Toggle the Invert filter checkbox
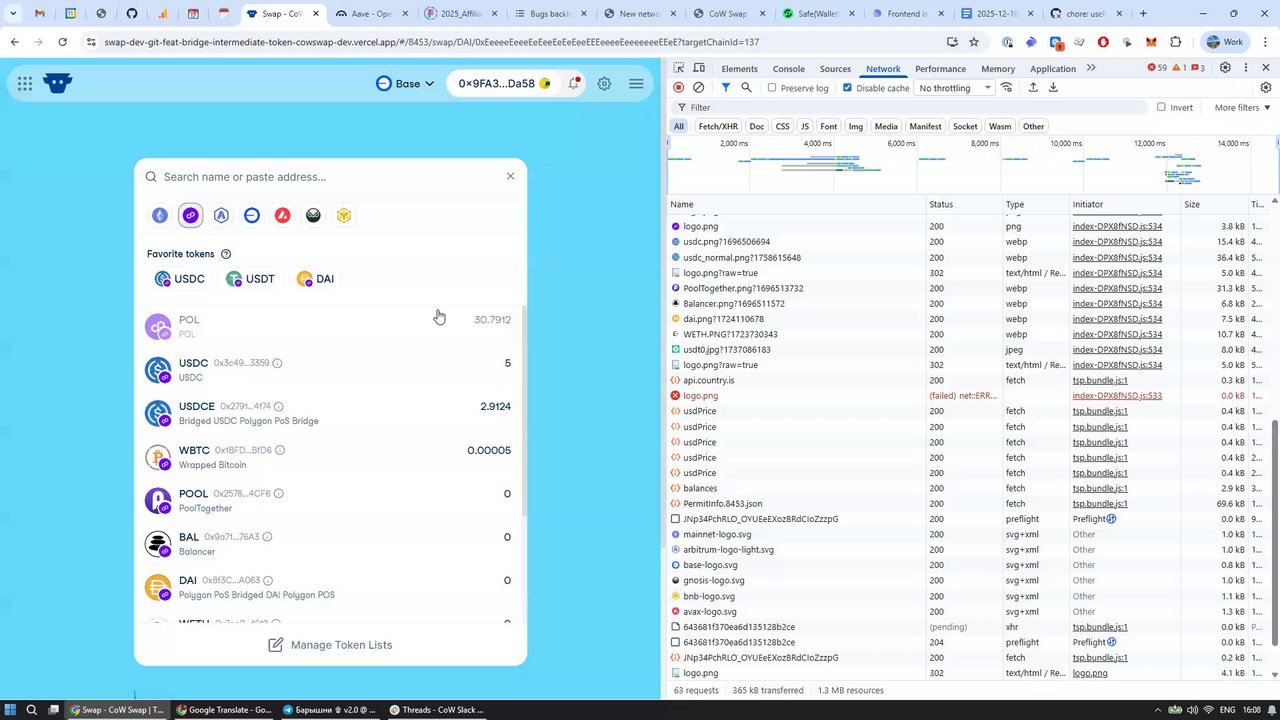The image size is (1280, 720). [1161, 107]
